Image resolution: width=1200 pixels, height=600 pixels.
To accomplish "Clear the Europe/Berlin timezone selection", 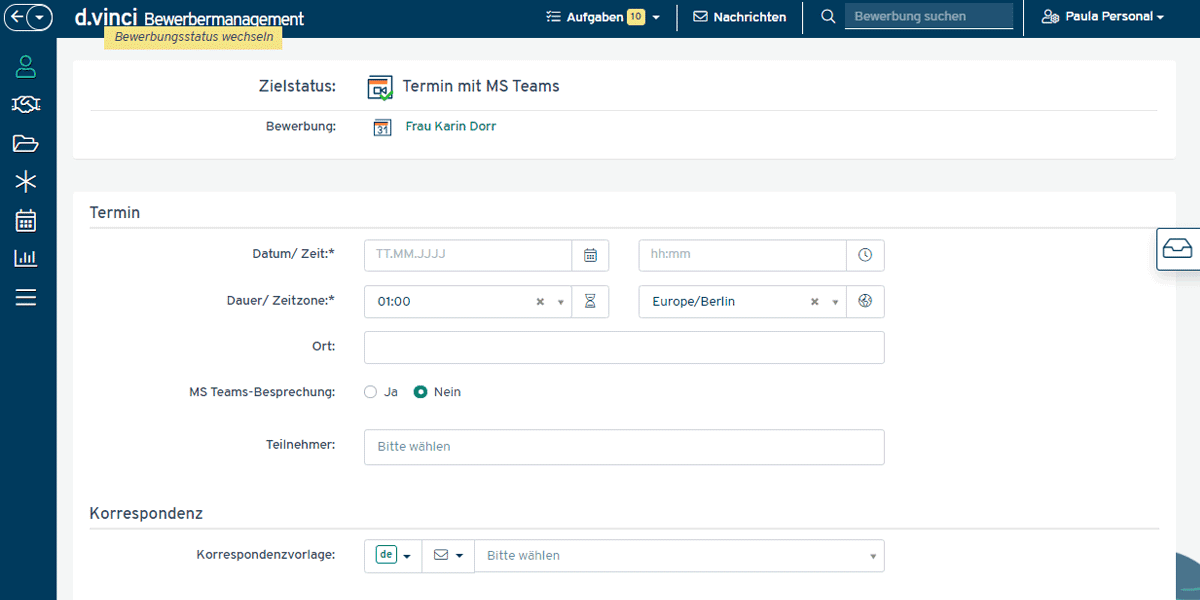I will 815,302.
